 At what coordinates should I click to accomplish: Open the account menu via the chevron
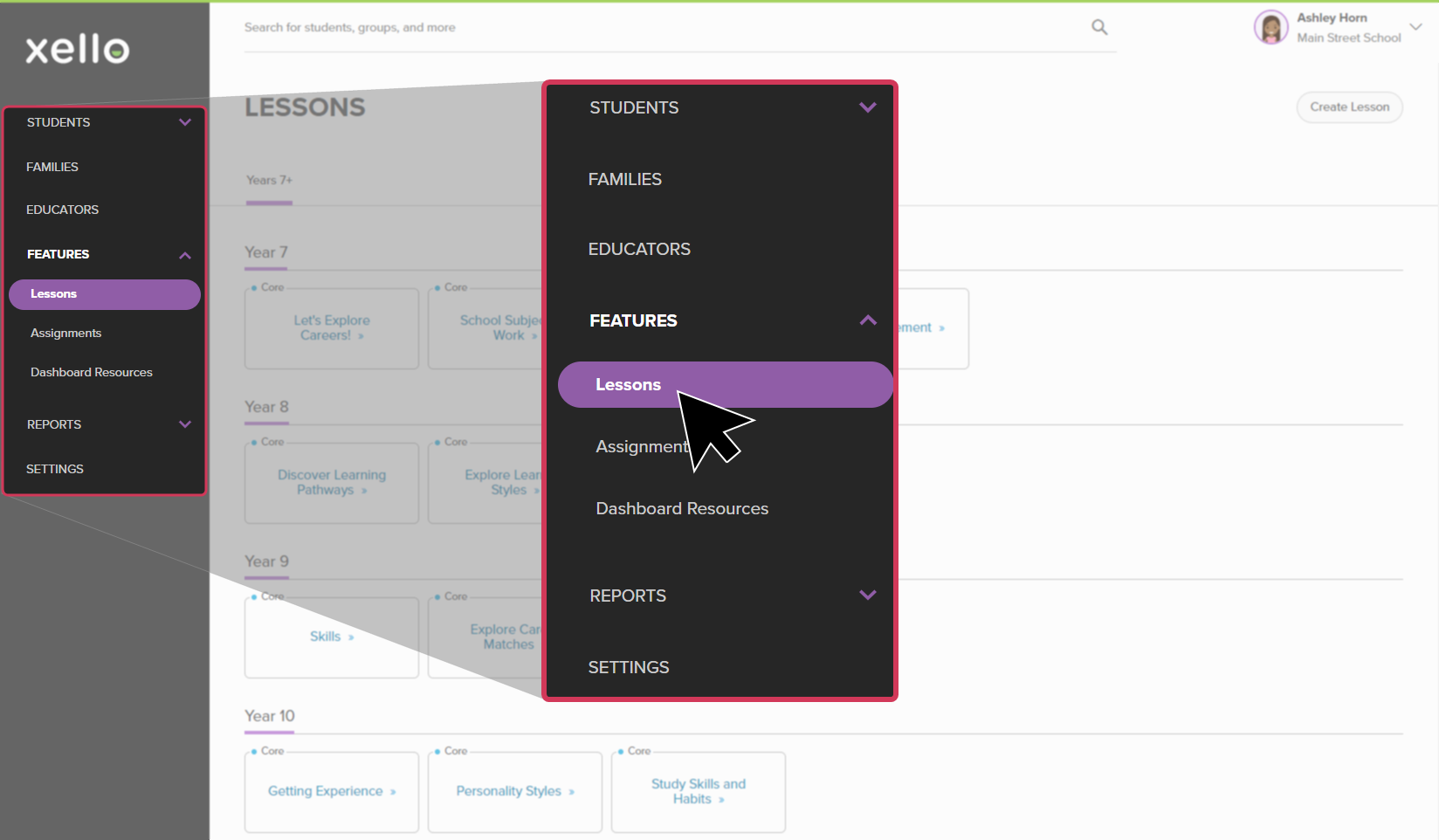[x=1415, y=26]
